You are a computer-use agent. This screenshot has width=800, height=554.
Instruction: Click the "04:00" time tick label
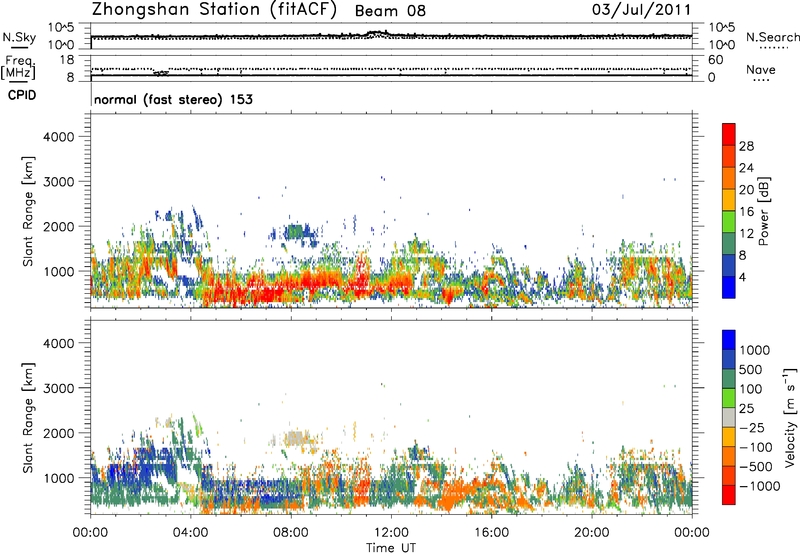190,533
